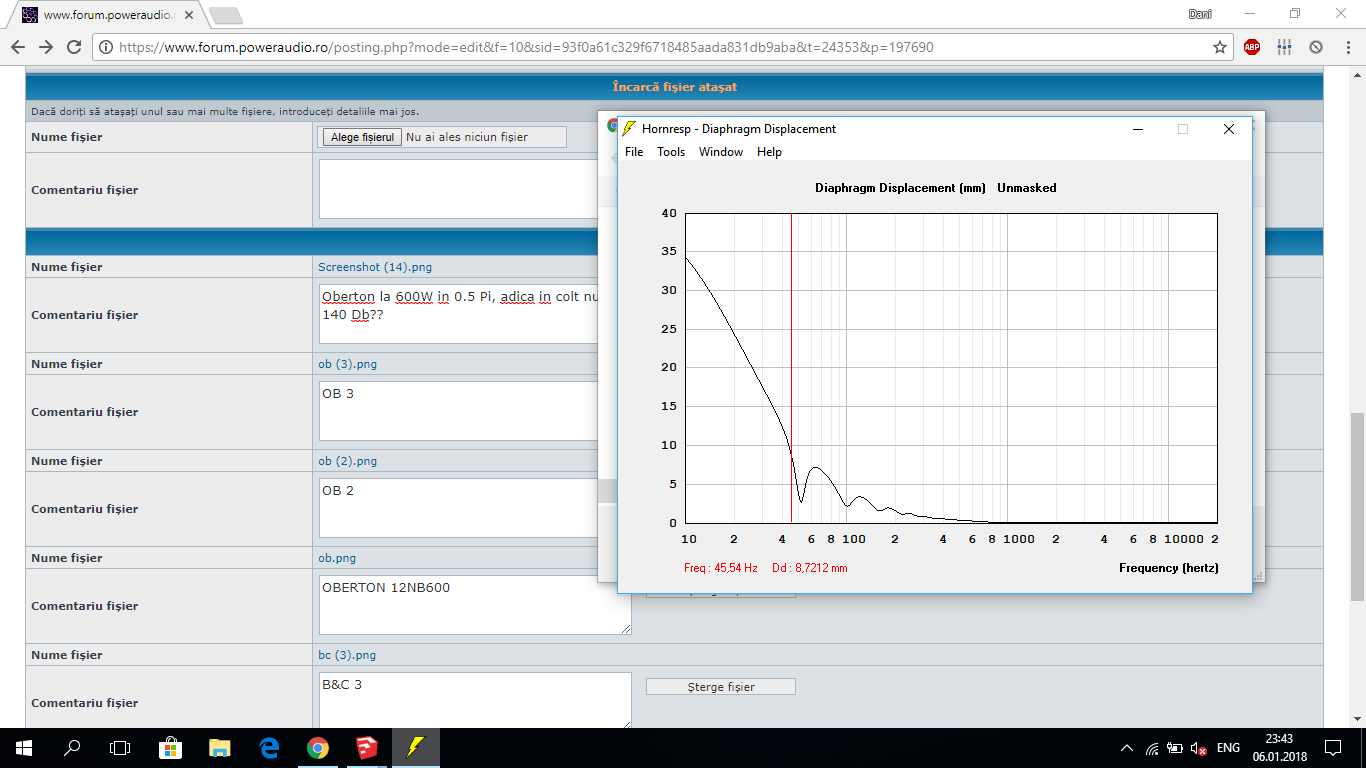Click the OBERTON 12NB600 comment field
Screen dimensions: 1366x768
coord(475,604)
